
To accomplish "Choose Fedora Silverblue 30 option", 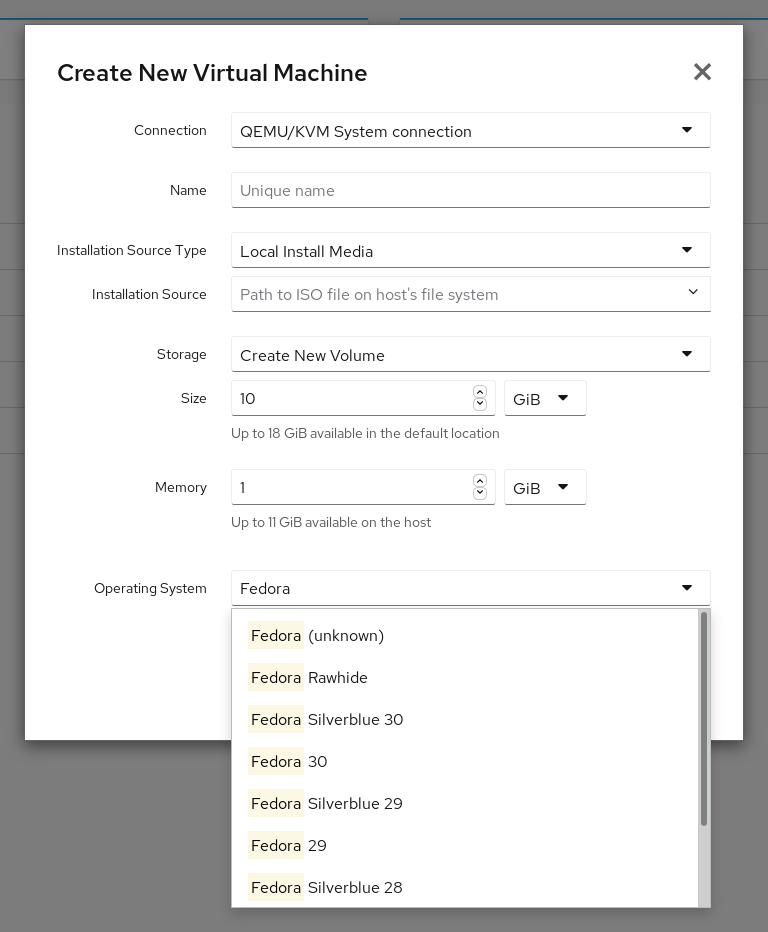I will point(327,720).
